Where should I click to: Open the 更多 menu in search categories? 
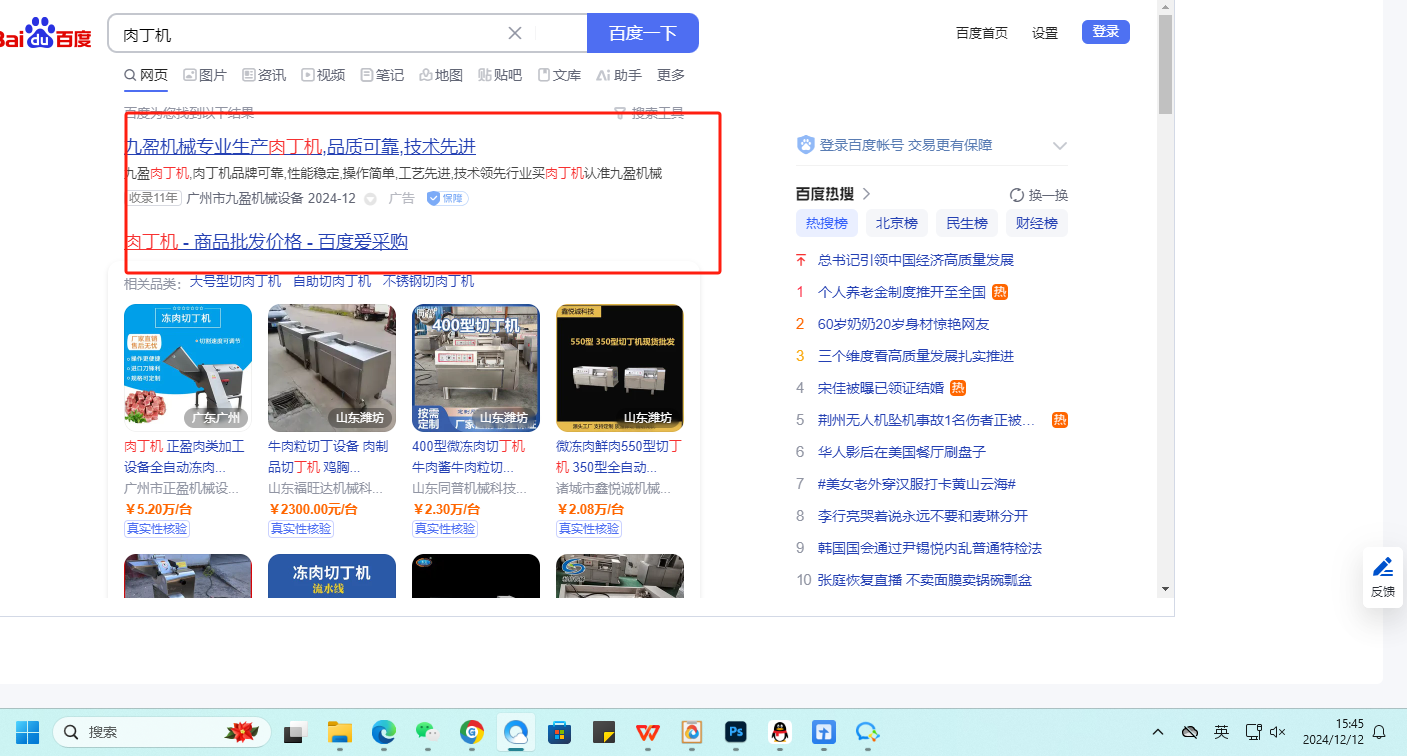(671, 75)
